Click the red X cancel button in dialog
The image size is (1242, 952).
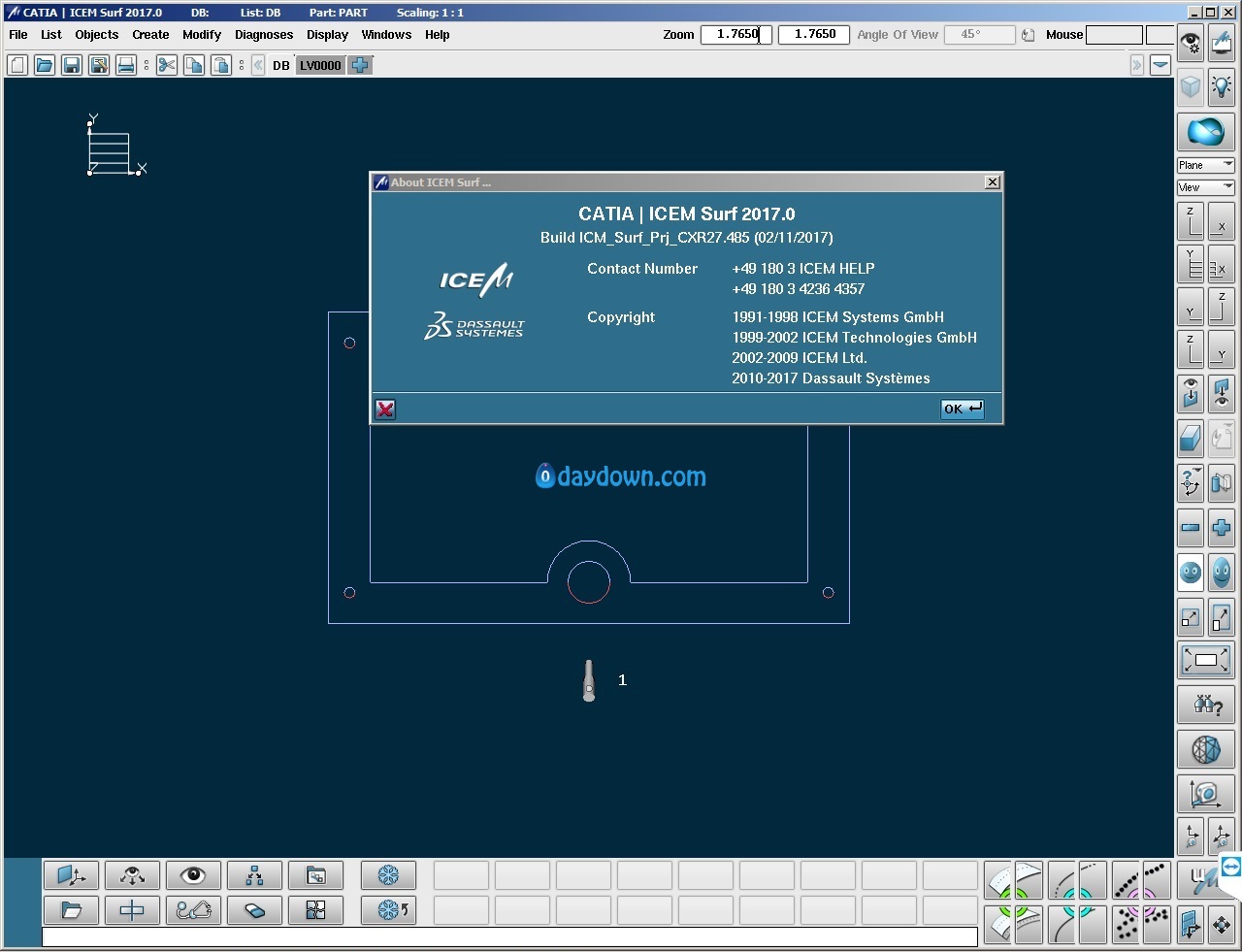(x=385, y=410)
